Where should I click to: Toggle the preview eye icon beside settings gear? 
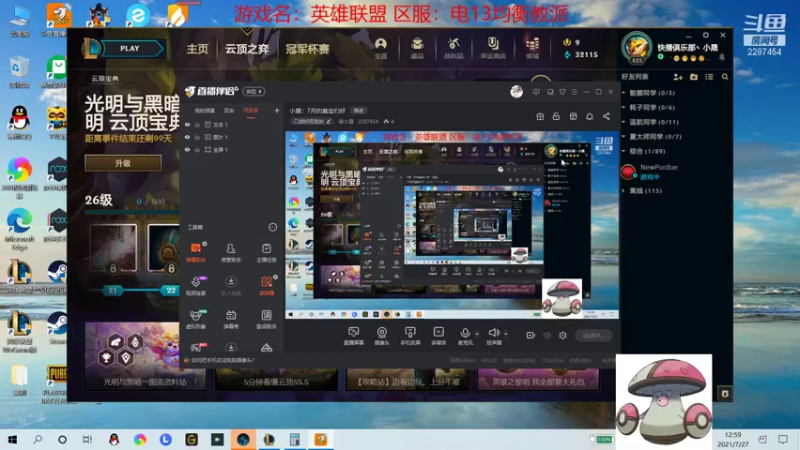[547, 335]
